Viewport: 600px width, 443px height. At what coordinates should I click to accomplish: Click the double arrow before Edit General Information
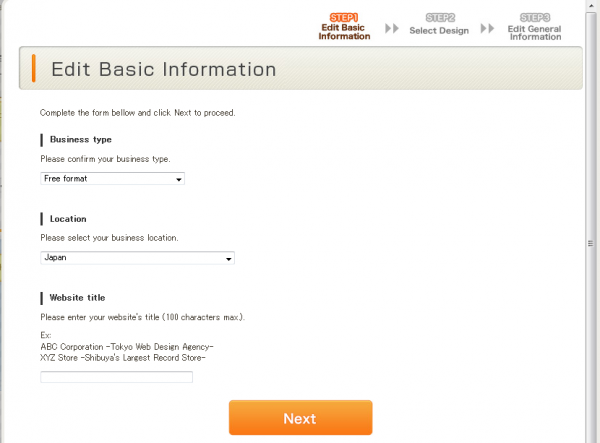tap(487, 29)
